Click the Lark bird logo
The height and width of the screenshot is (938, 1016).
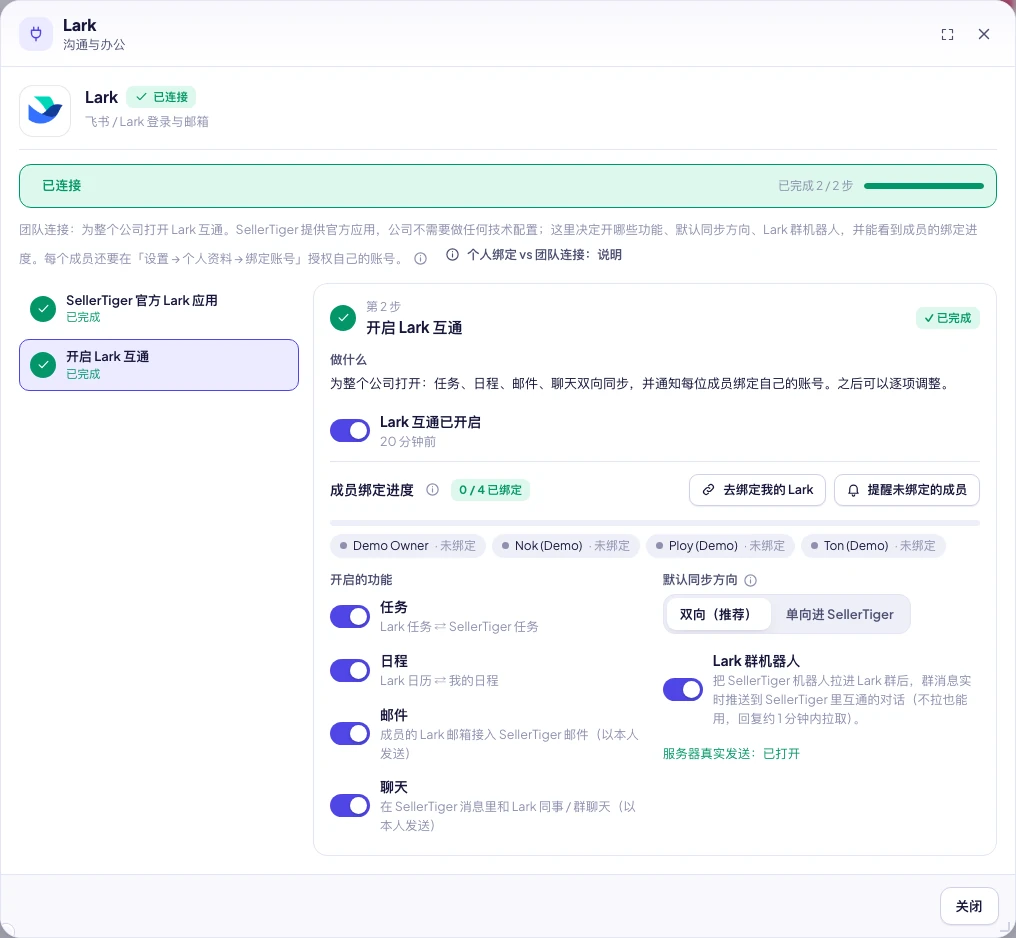click(45, 111)
